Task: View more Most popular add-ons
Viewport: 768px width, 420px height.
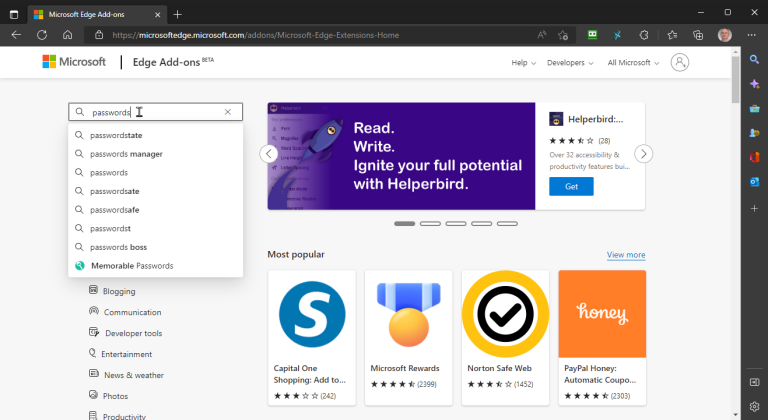Action: pyautogui.click(x=626, y=255)
